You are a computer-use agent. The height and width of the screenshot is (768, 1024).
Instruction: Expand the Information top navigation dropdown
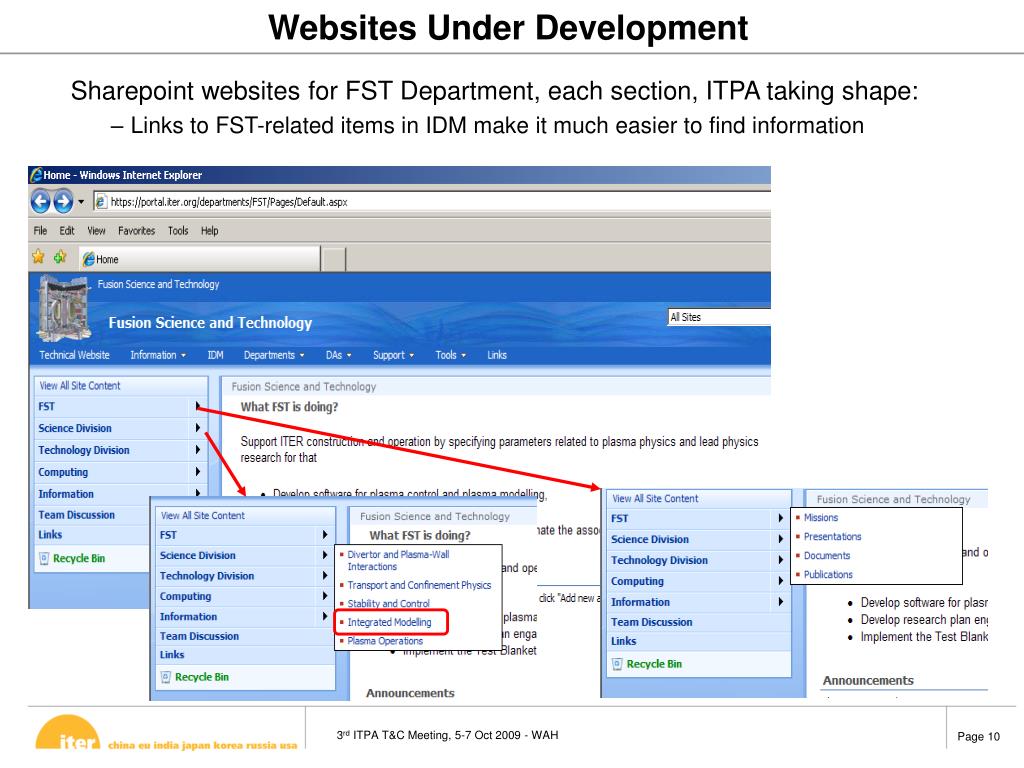pos(158,355)
